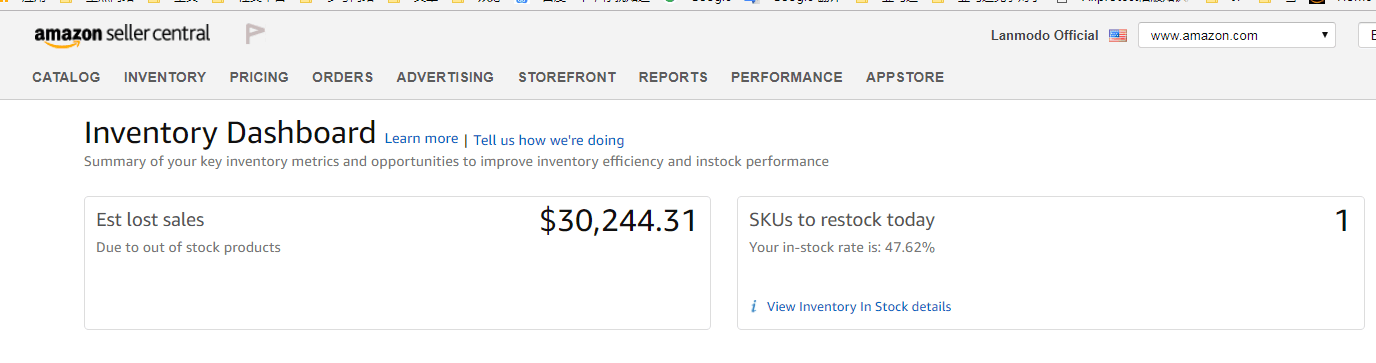Open the PRICING menu

(259, 77)
